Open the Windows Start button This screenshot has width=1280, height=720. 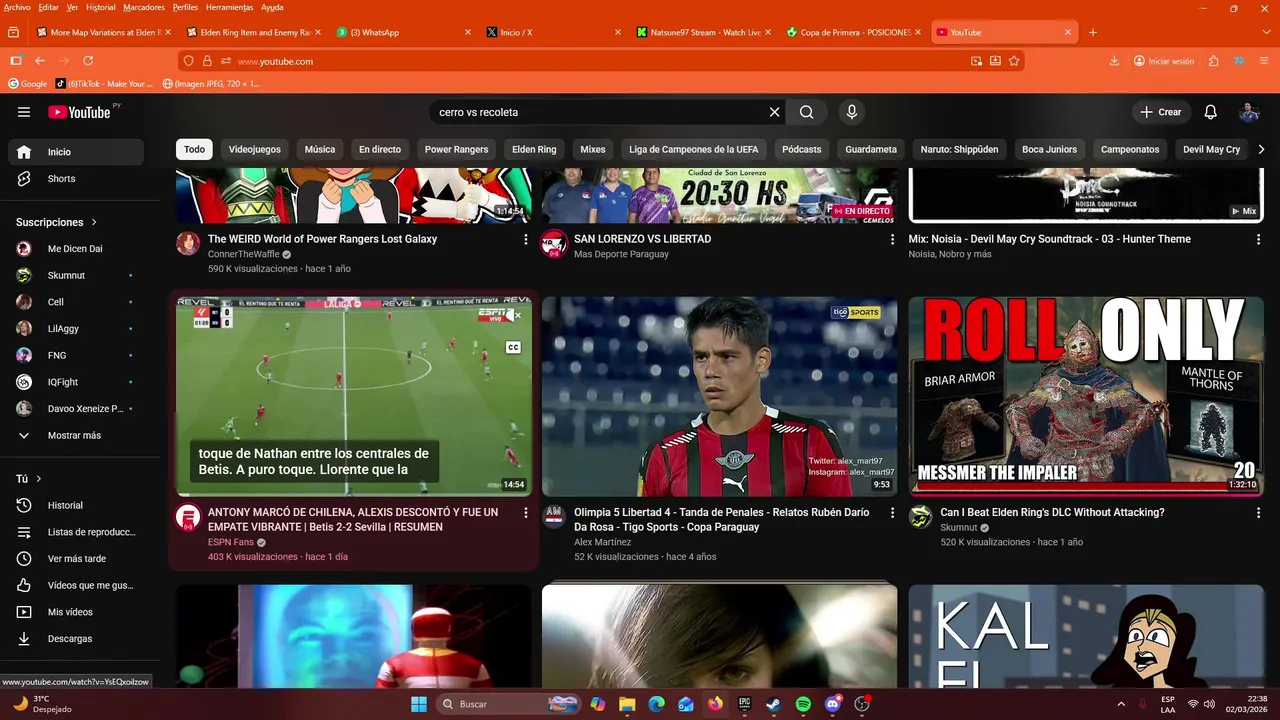point(418,704)
